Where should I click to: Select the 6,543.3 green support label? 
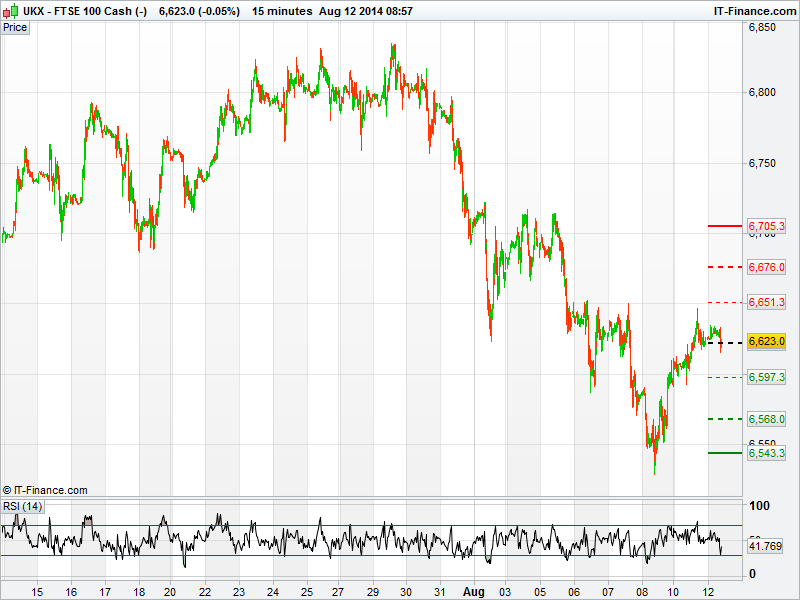pyautogui.click(x=767, y=453)
